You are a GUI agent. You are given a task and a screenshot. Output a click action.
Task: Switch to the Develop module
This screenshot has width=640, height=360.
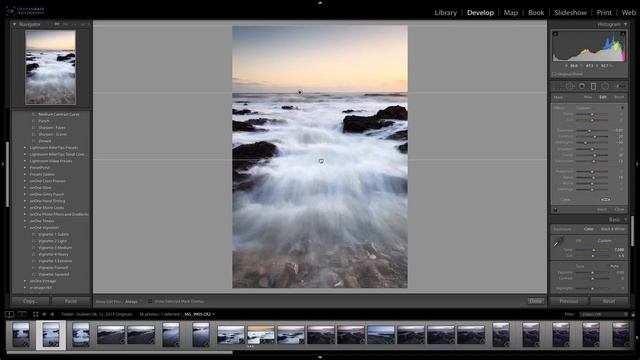[480, 13]
